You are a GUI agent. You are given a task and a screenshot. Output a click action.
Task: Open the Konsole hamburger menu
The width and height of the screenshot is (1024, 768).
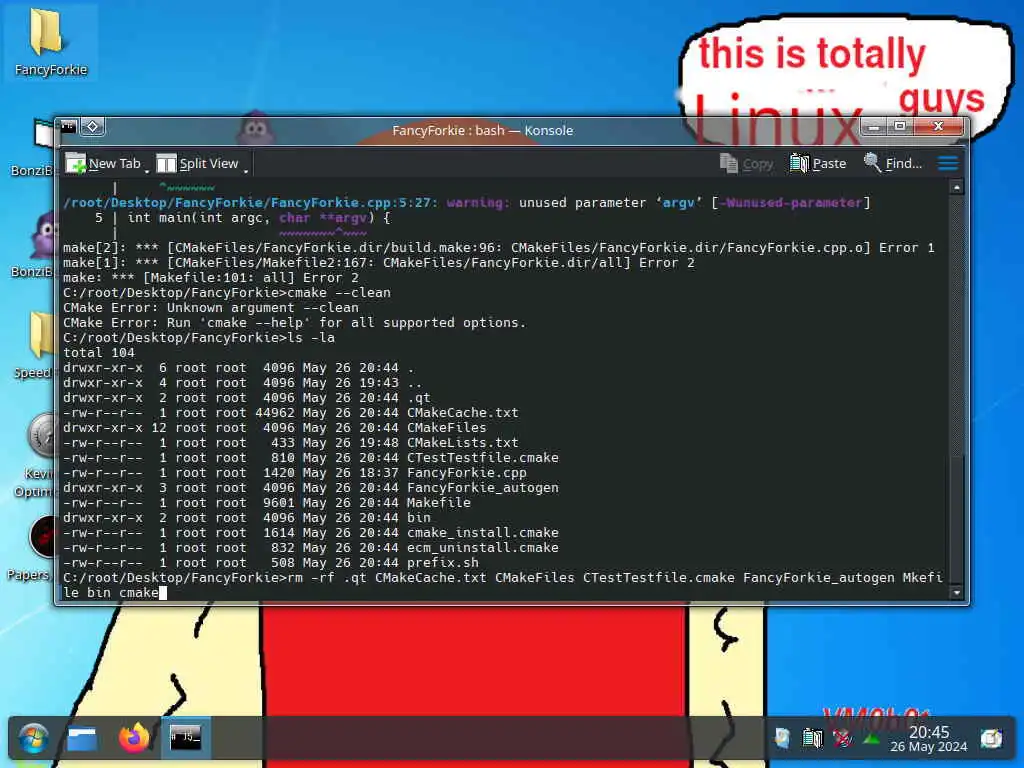(948, 163)
